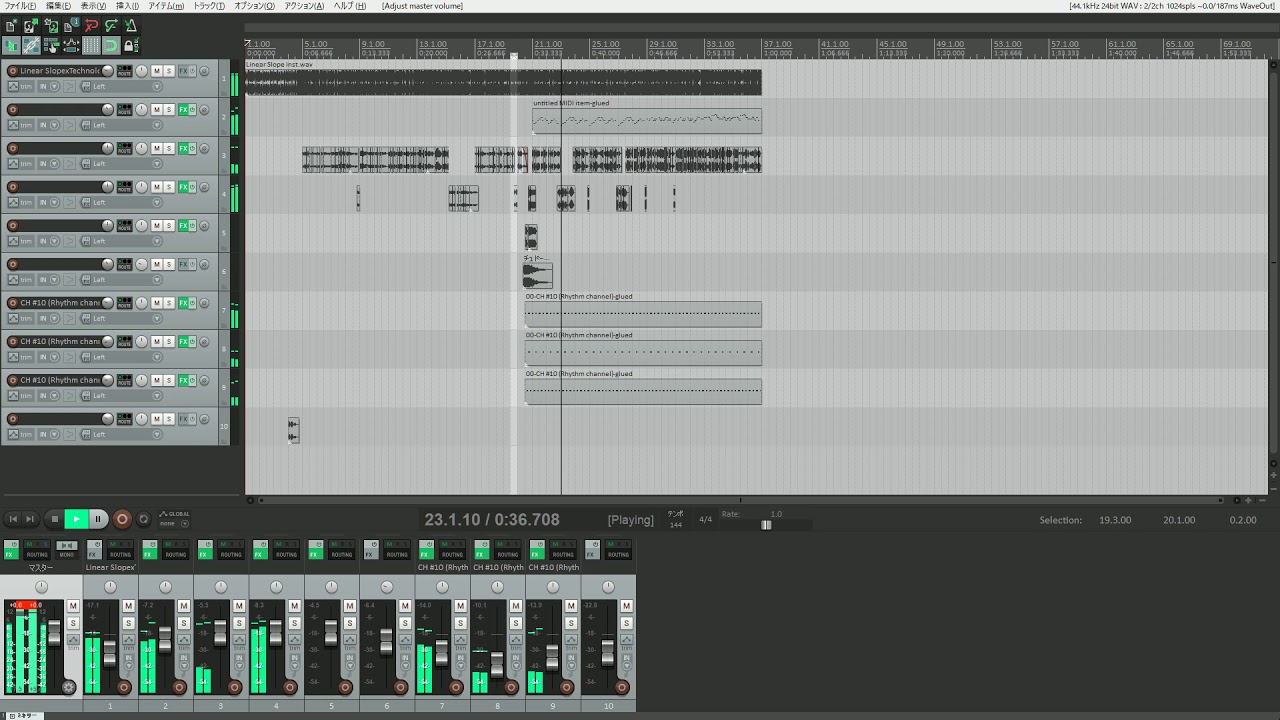This screenshot has width=1280, height=720.
Task: Toggle the grid lines toolbar icon
Action: [x=91, y=45]
